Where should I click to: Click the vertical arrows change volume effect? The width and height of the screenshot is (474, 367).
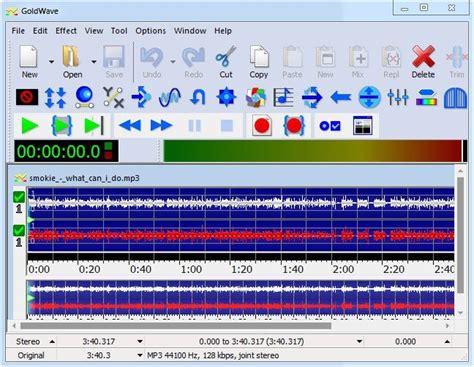coord(55,97)
